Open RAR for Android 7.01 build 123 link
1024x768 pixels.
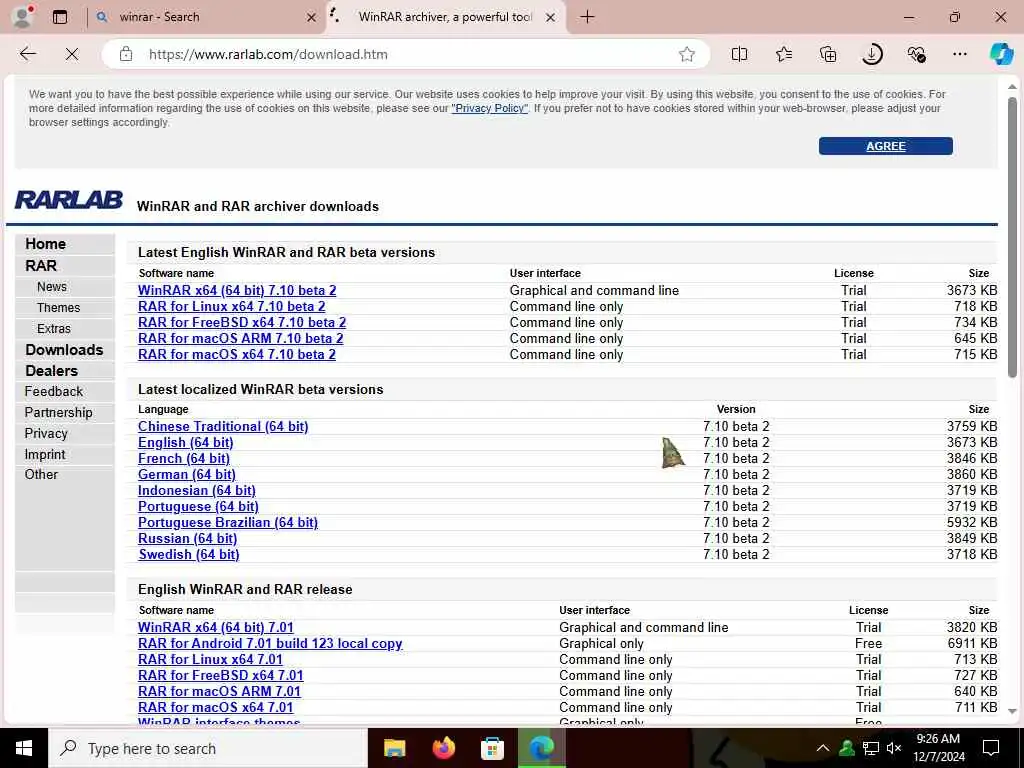(x=270, y=643)
